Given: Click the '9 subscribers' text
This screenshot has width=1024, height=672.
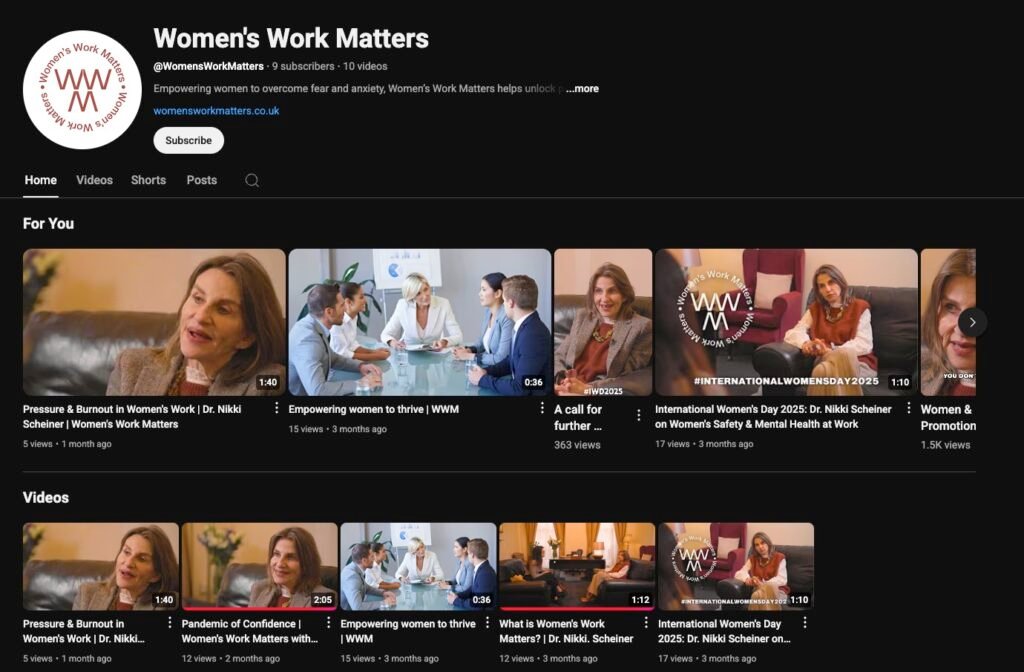Looking at the screenshot, I should click(x=303, y=67).
